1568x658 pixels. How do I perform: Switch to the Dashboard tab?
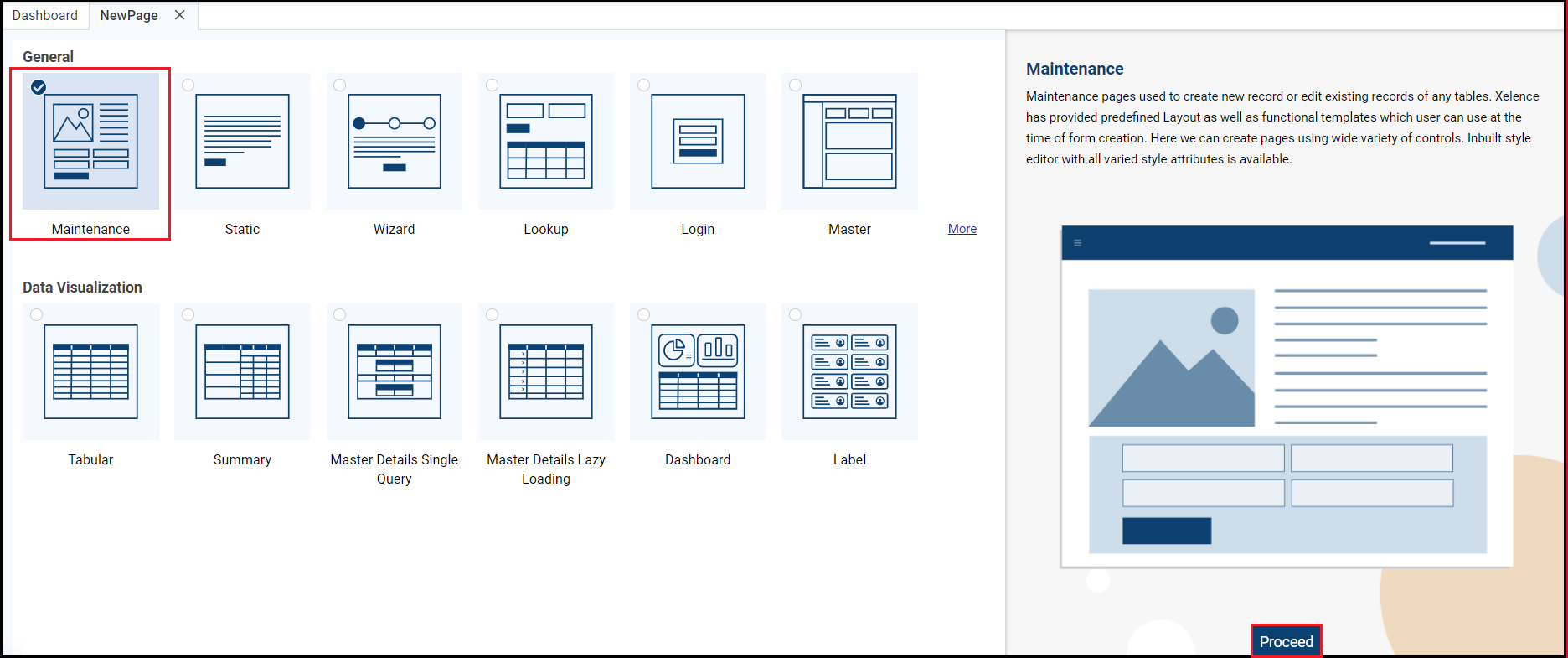(x=45, y=15)
